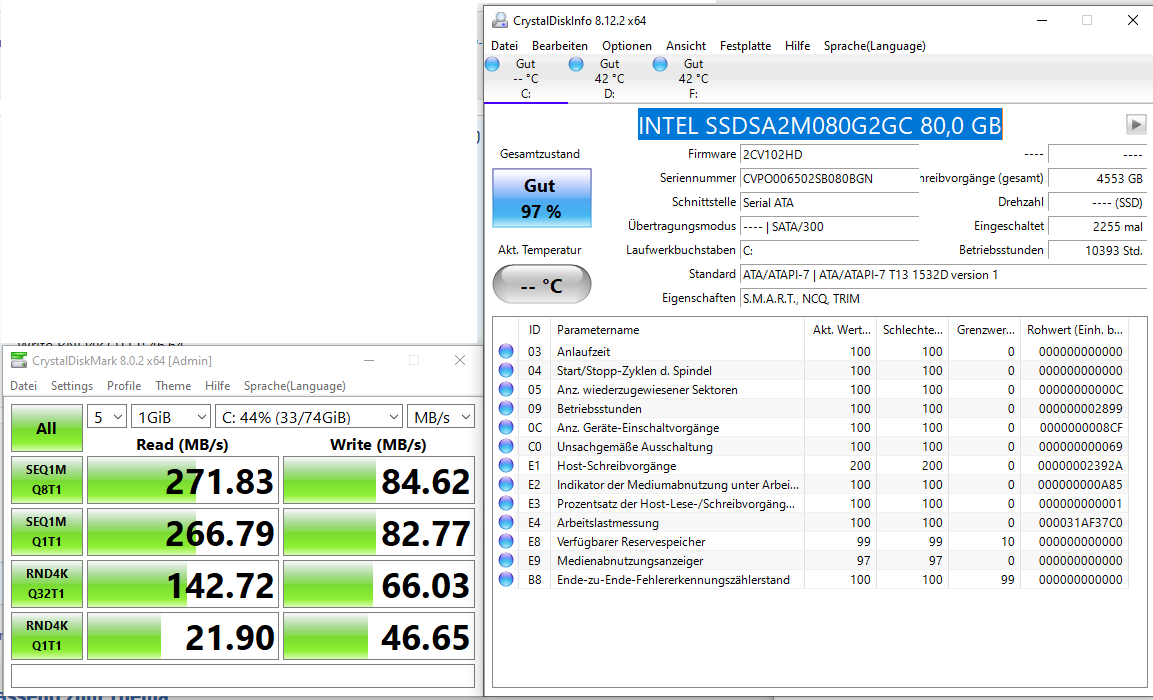Start SEQ1M Q1T1 benchmark

[46, 532]
